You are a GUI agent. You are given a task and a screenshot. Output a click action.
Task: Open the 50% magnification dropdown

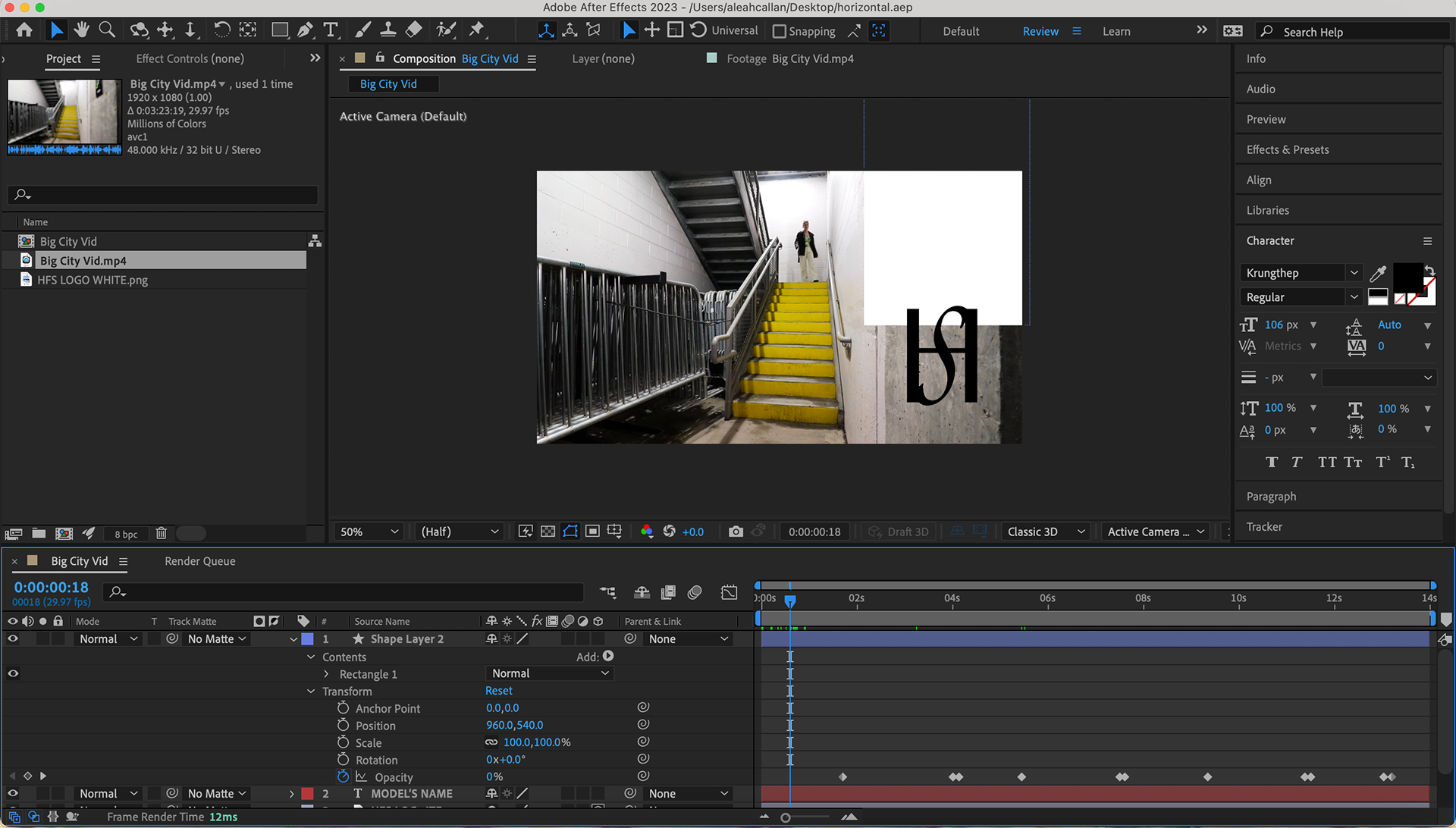(369, 532)
